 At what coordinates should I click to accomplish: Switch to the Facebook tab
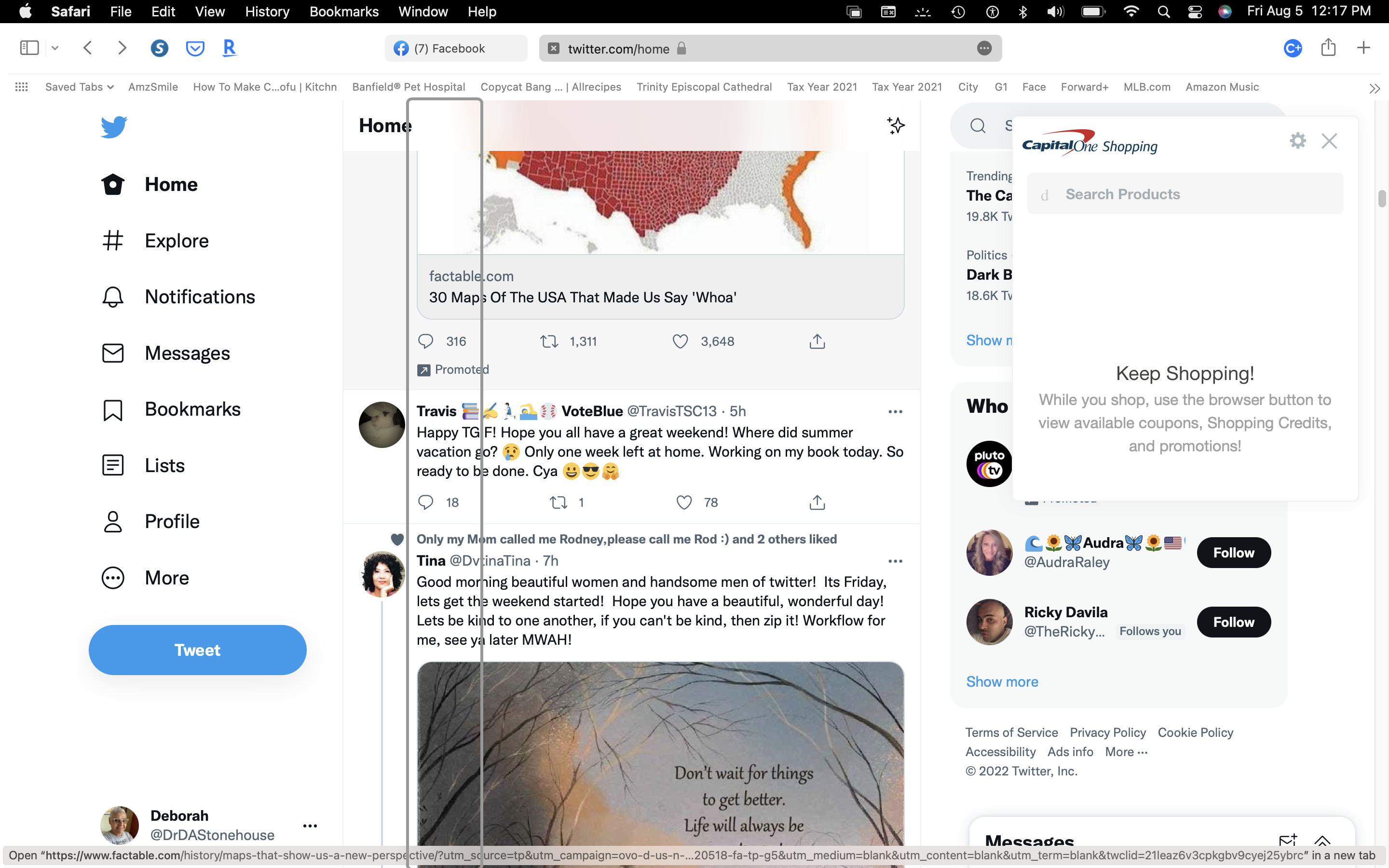456,48
